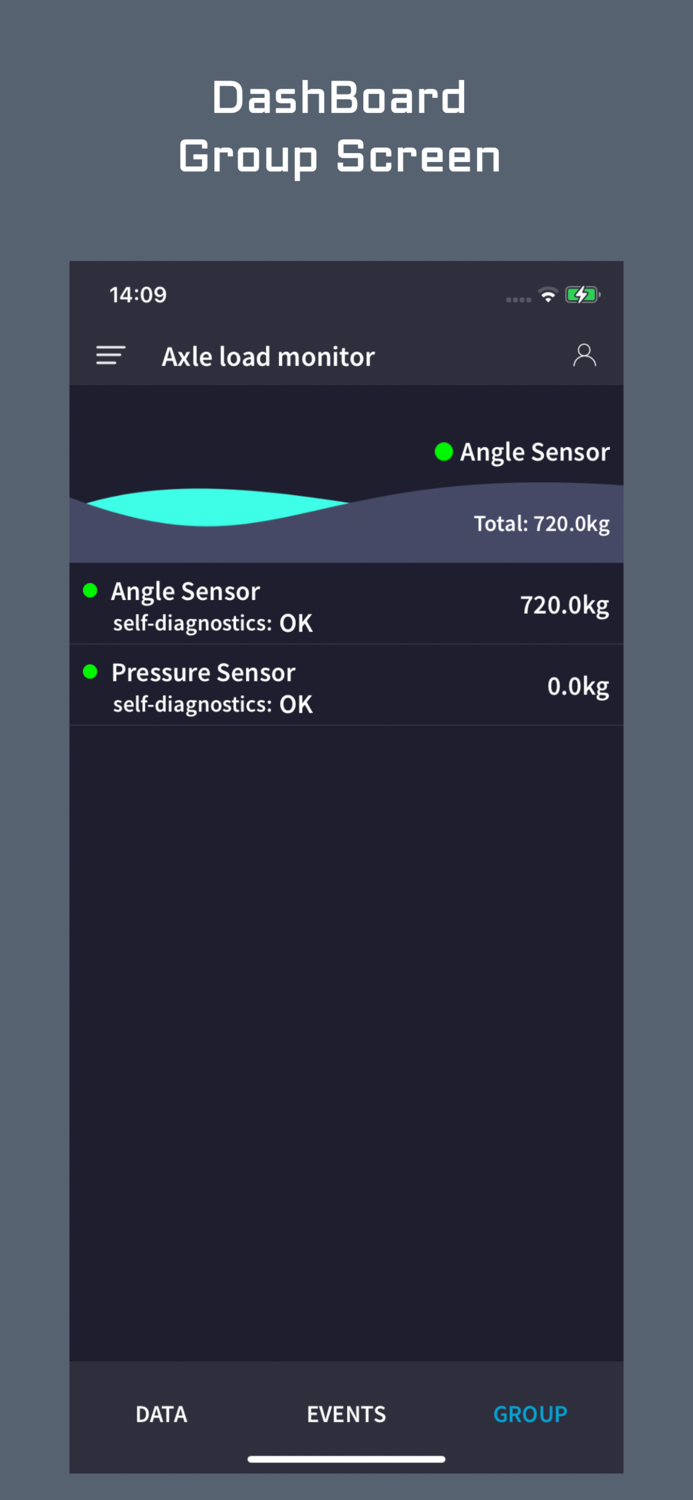Expand the chart legend above the graph
The image size is (693, 1500).
point(522,452)
